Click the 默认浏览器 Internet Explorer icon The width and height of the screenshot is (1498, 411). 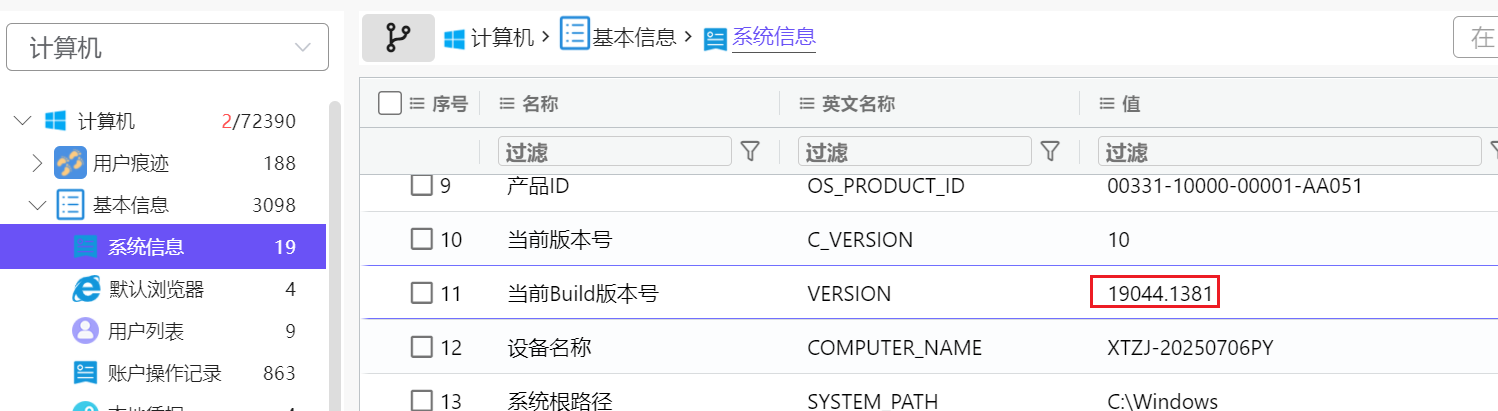pos(86,290)
